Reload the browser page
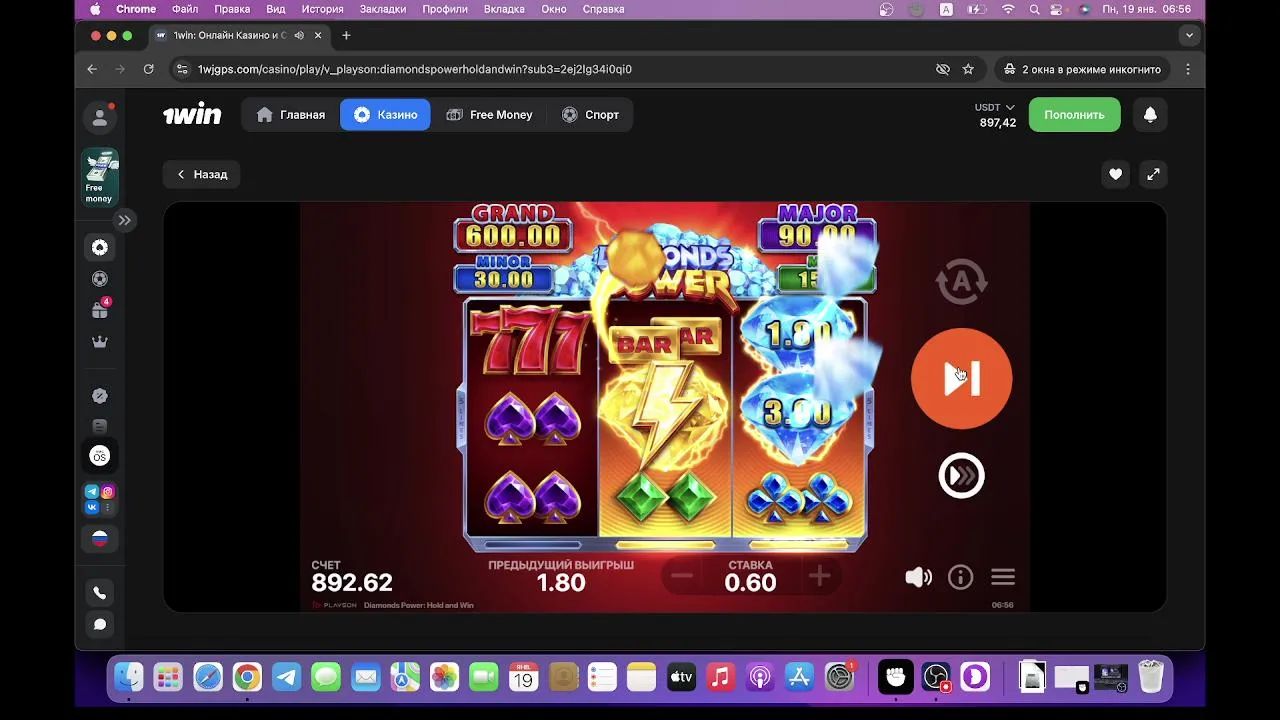Screen dimensions: 1280x720 point(148,69)
